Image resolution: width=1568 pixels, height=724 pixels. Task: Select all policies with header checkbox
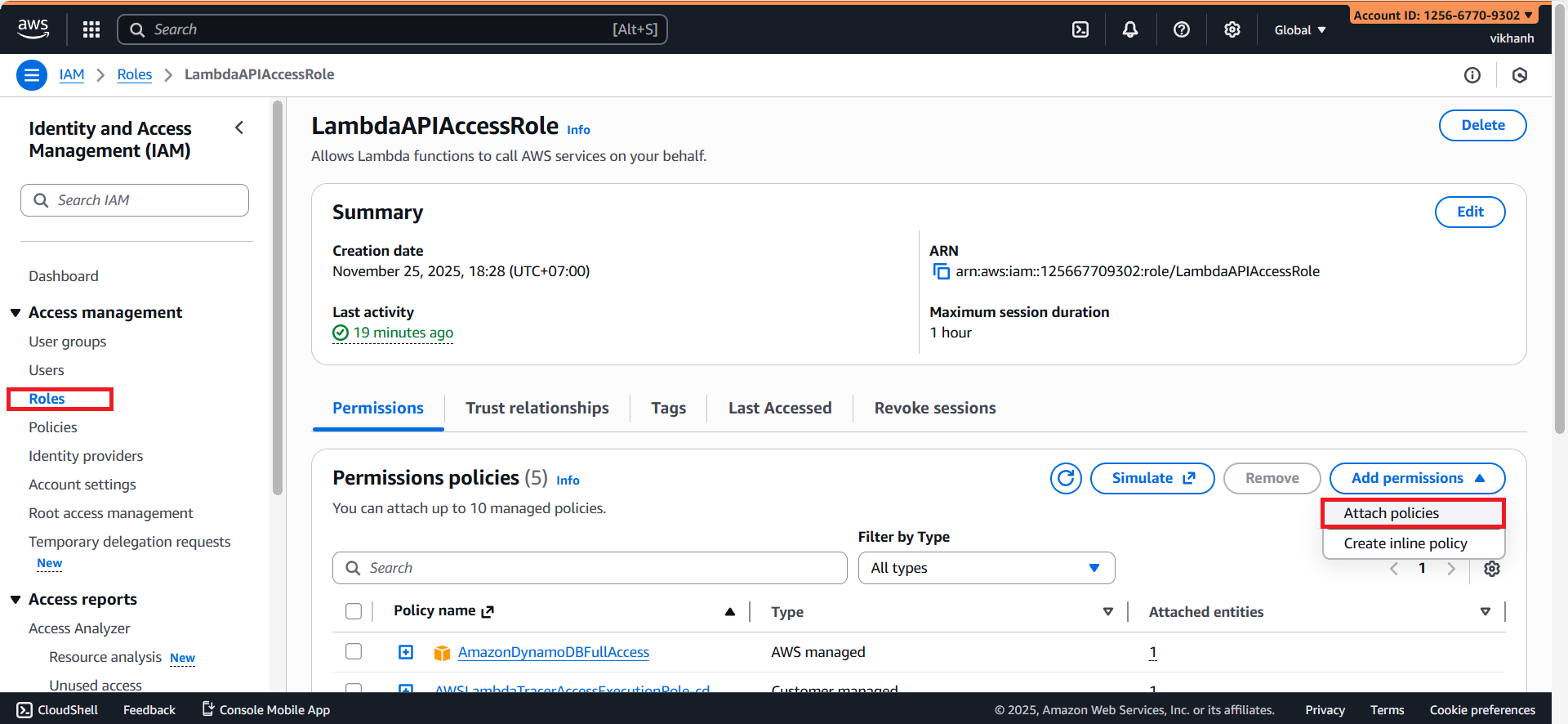point(354,611)
